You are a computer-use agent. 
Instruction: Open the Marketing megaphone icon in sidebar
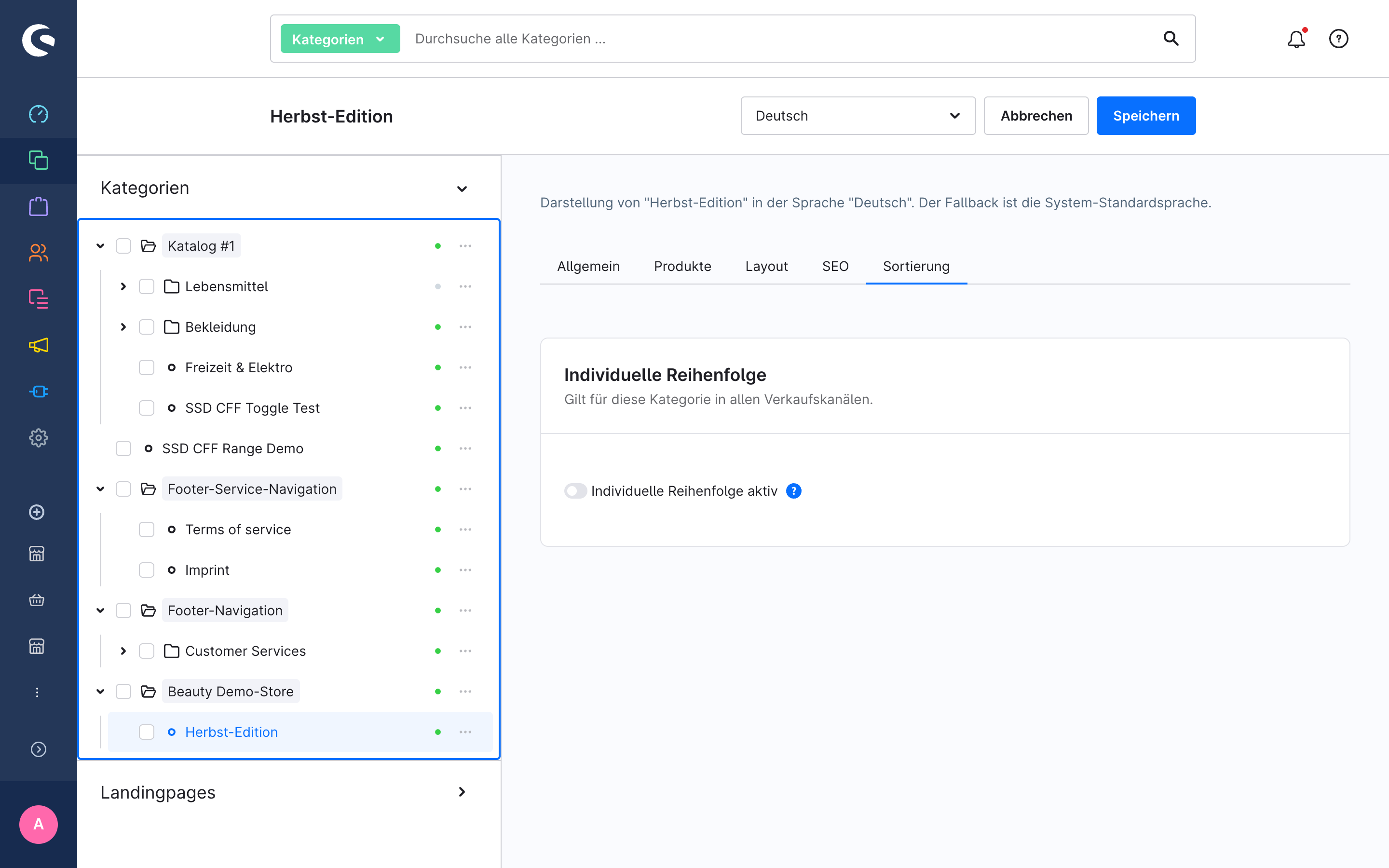tap(39, 345)
